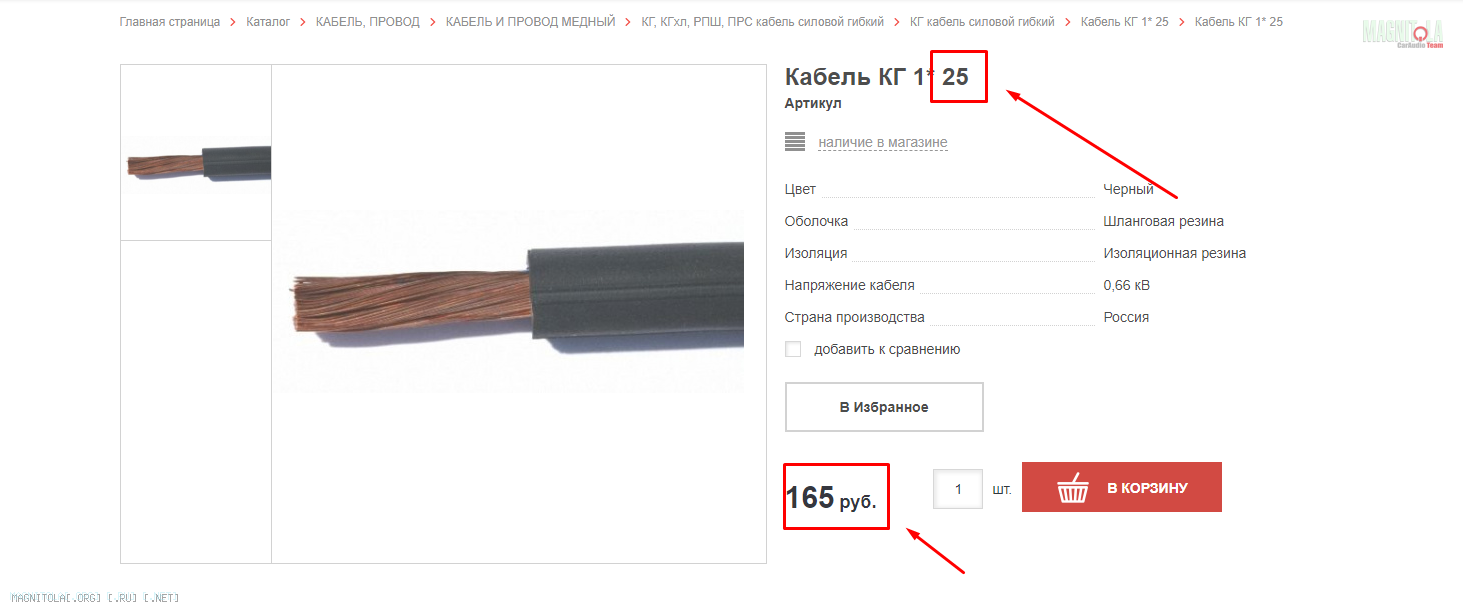The width and height of the screenshot is (1463, 607).
Task: Add product via В Избранное button
Action: [x=884, y=407]
